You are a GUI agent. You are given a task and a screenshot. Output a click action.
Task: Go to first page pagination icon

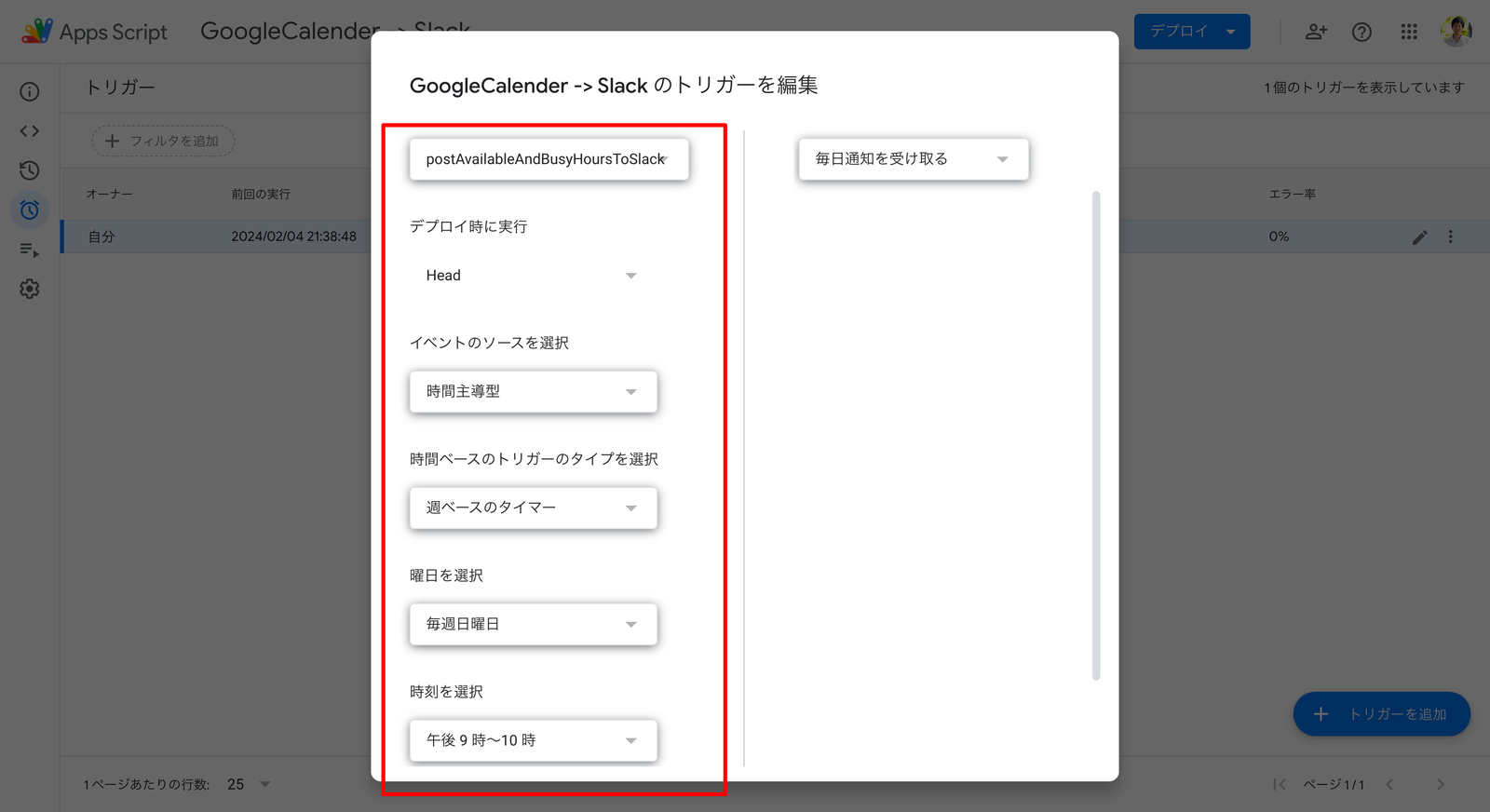pyautogui.click(x=1280, y=784)
